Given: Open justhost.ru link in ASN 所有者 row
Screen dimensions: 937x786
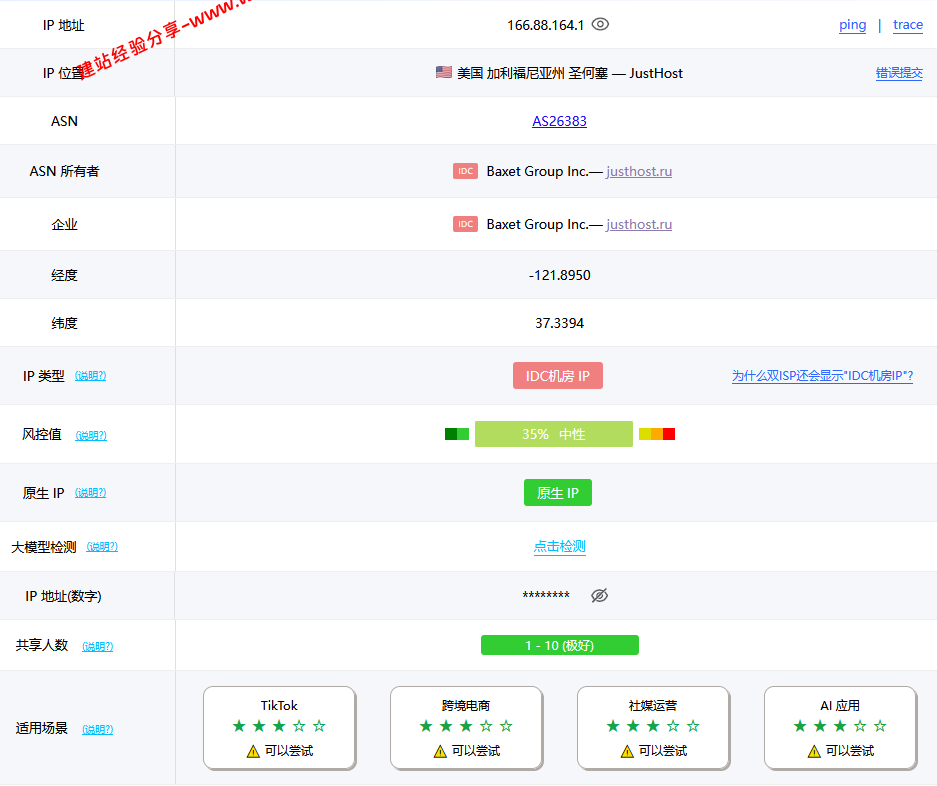Looking at the screenshot, I should pos(639,172).
